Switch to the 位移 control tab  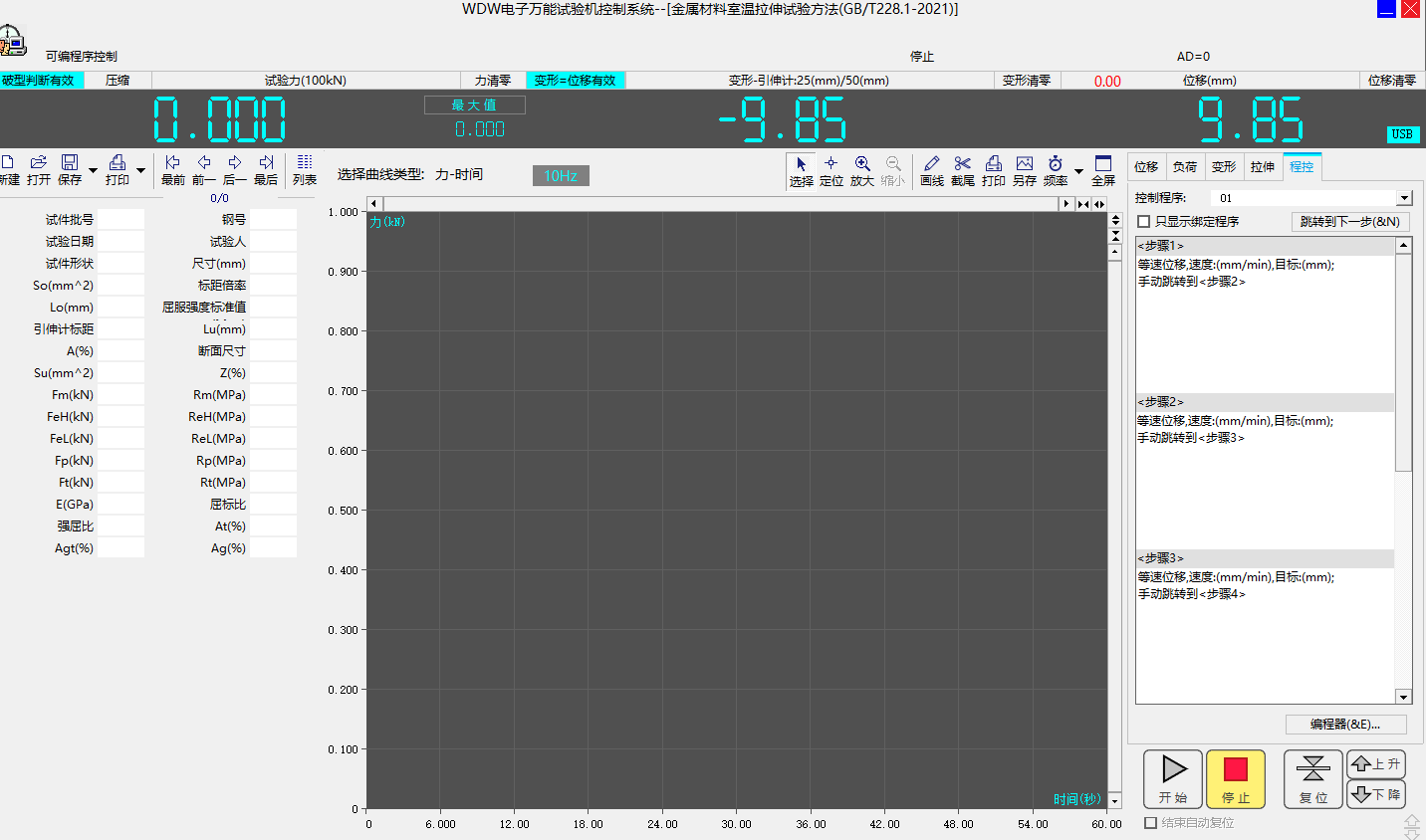[x=1146, y=167]
